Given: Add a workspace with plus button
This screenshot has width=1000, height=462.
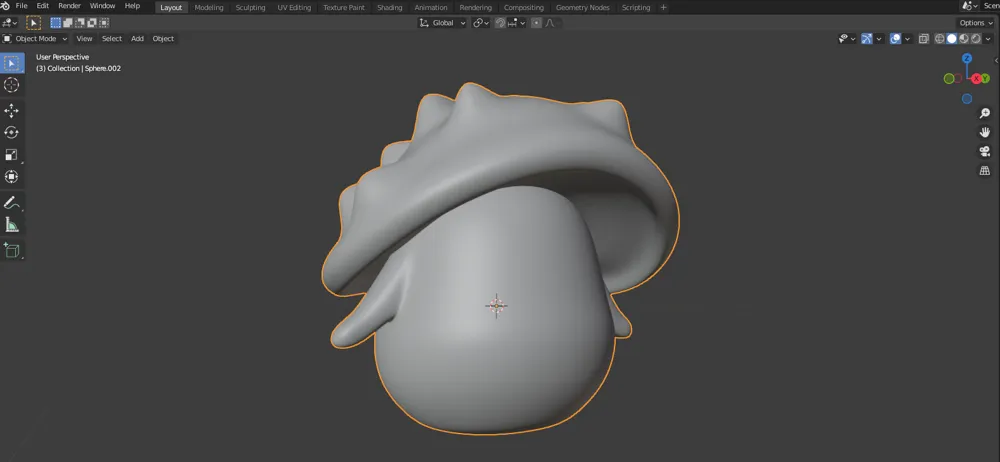Looking at the screenshot, I should click(x=663, y=8).
